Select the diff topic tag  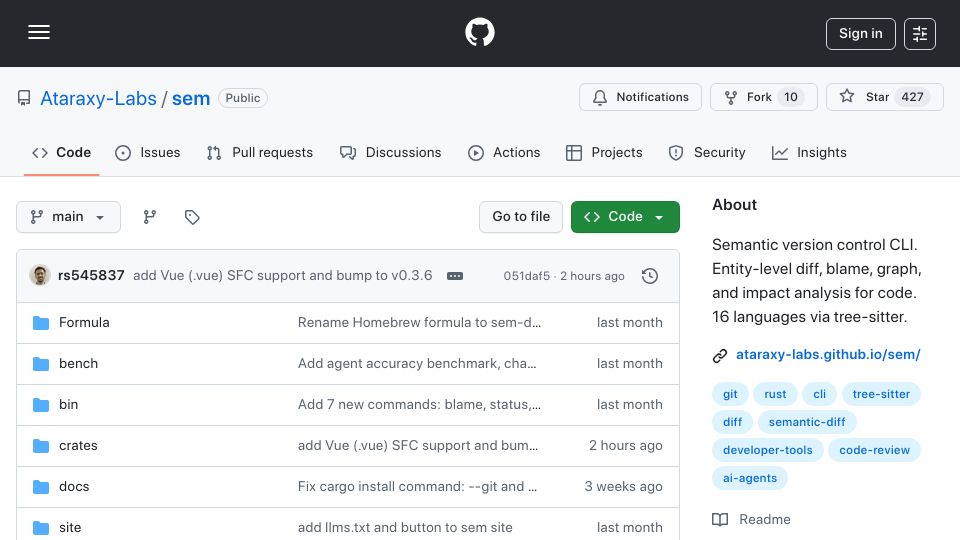click(x=732, y=422)
